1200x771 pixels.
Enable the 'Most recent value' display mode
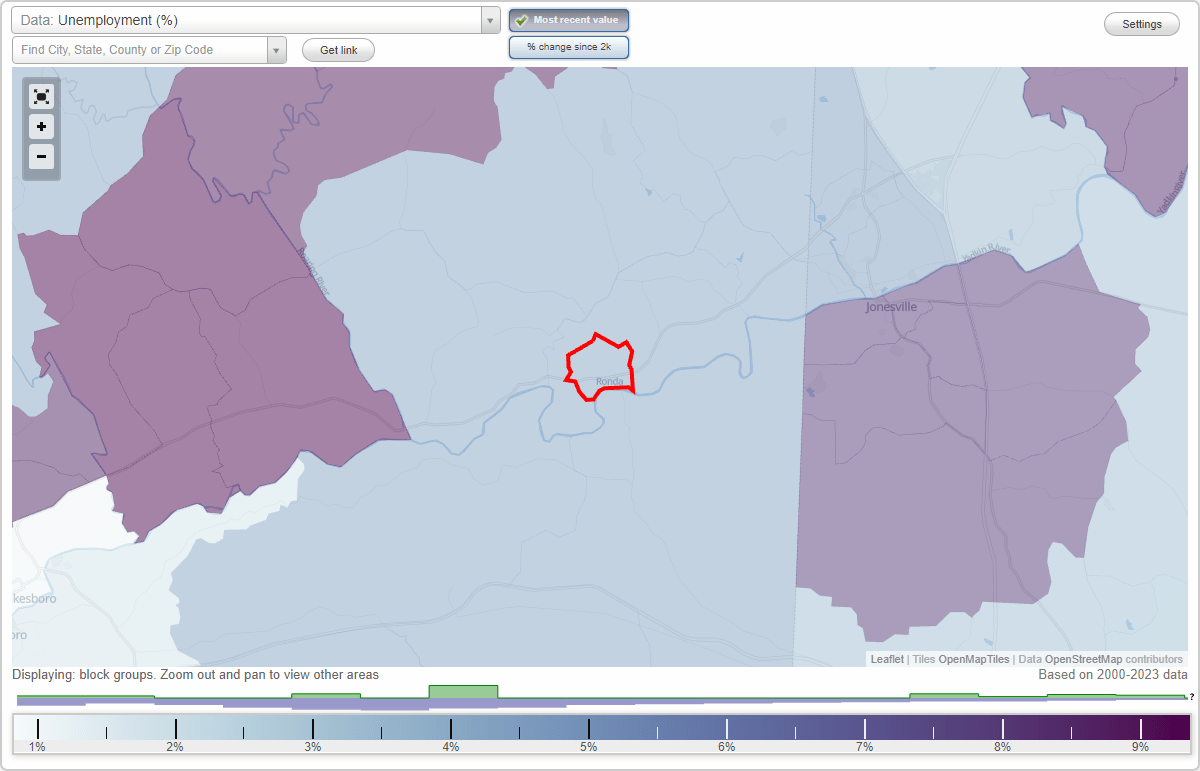568,20
